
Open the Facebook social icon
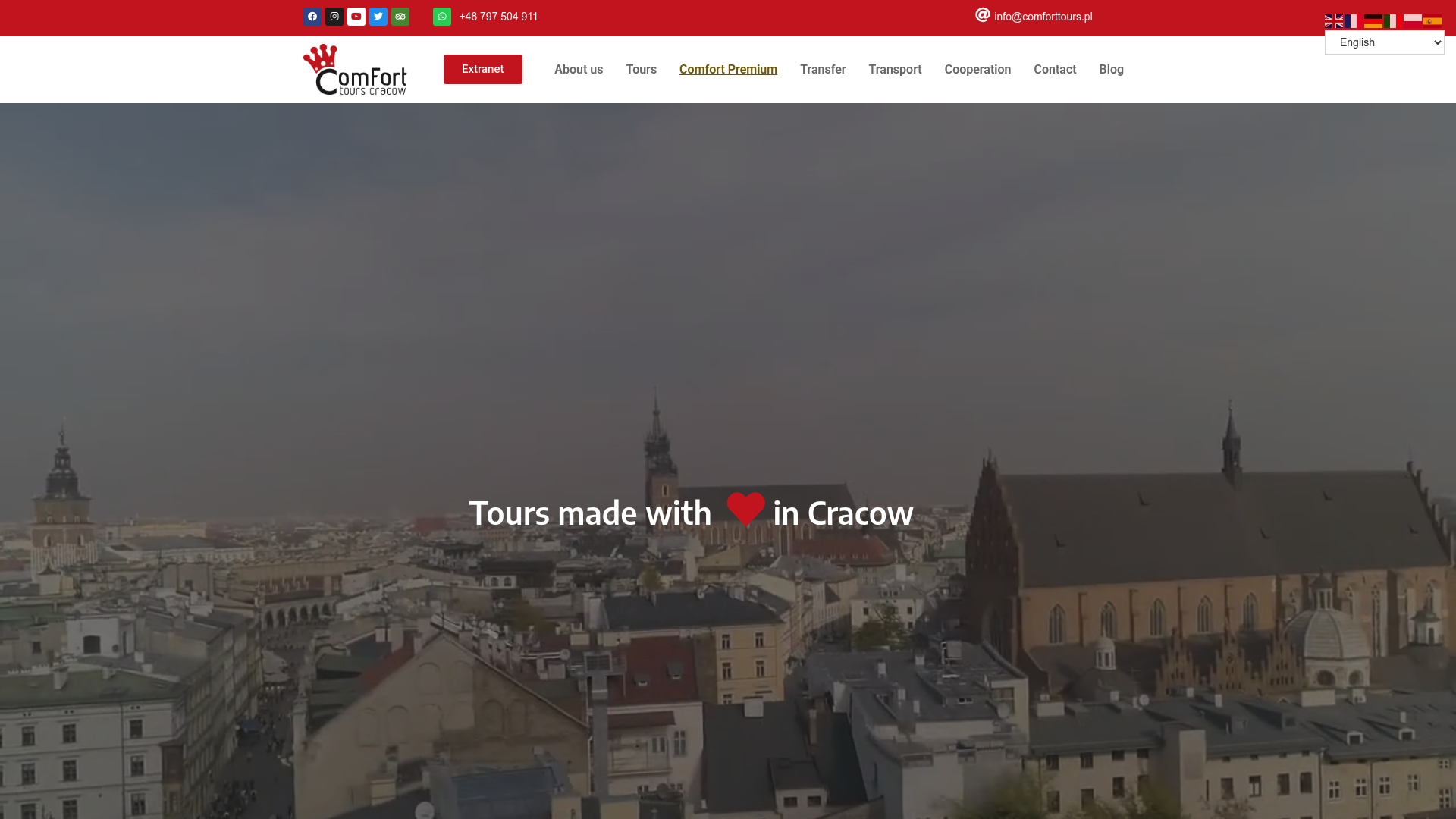[x=312, y=17]
